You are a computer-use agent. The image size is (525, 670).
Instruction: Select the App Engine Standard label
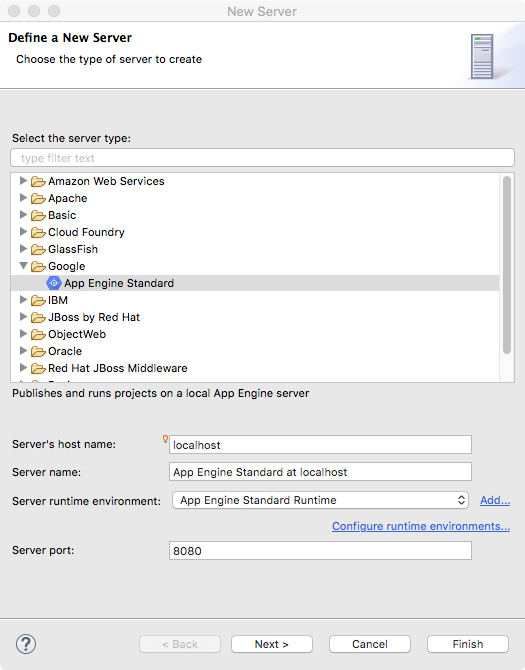pyautogui.click(x=119, y=283)
